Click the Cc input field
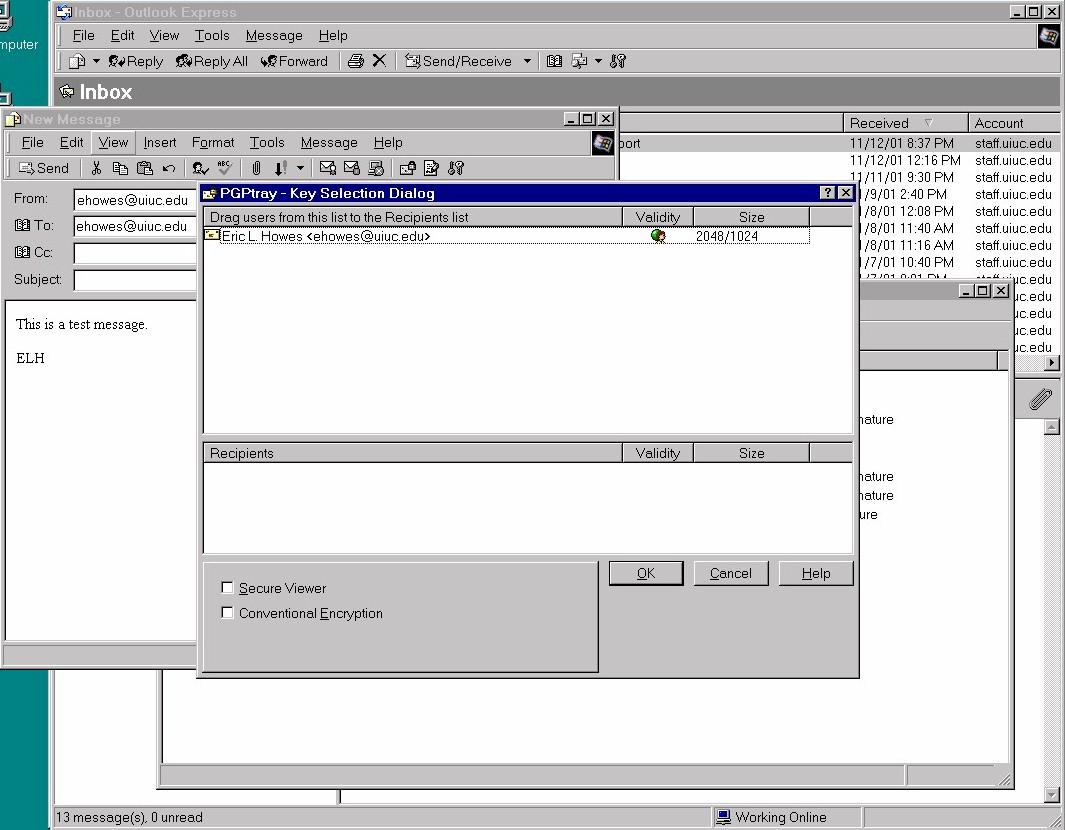The width and height of the screenshot is (1065, 830). pos(135,253)
